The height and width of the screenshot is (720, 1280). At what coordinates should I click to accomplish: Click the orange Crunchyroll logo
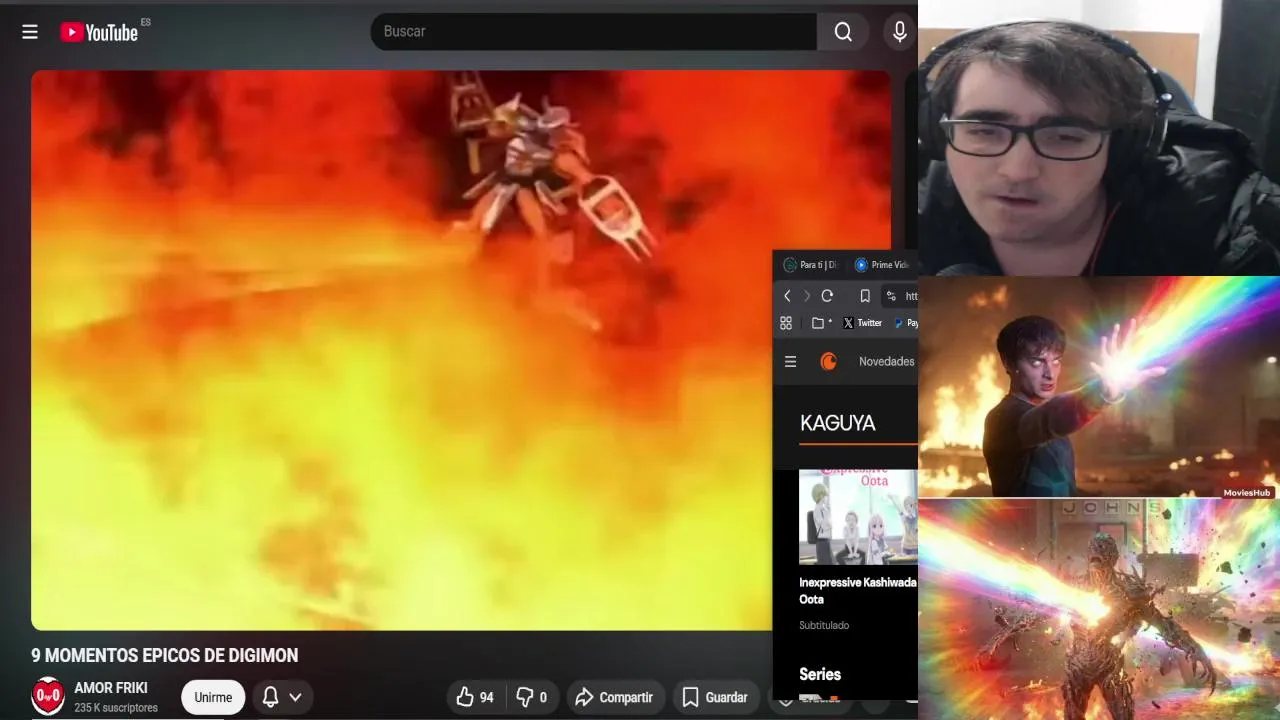tap(828, 362)
